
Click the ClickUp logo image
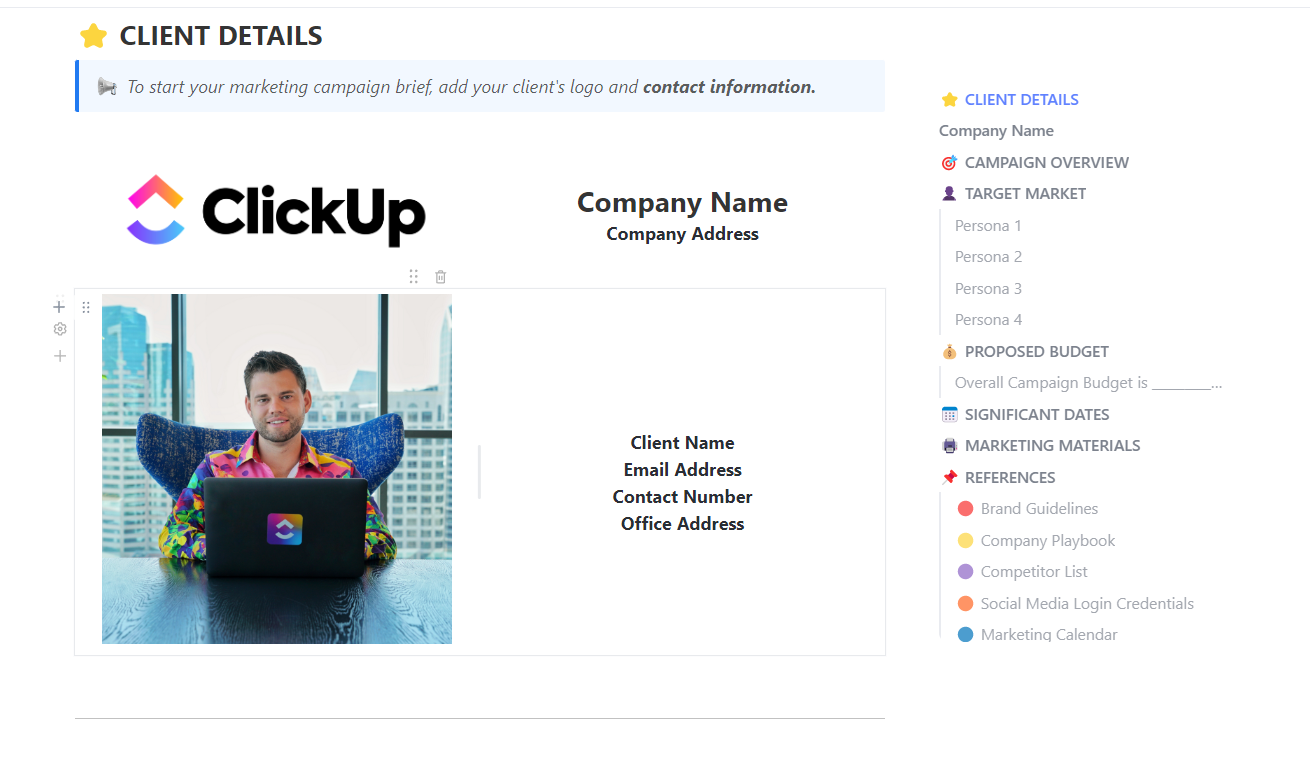(x=276, y=211)
